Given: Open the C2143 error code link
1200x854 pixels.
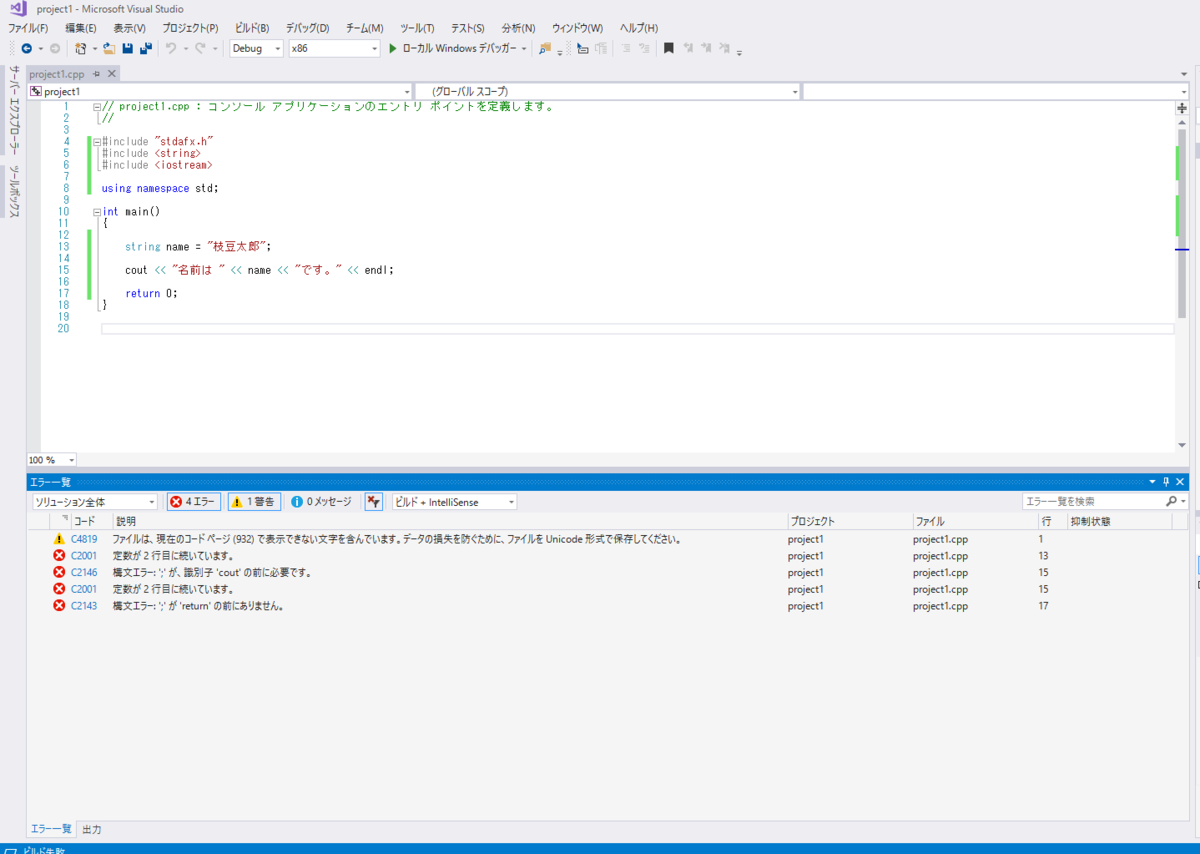Looking at the screenshot, I should (x=84, y=606).
